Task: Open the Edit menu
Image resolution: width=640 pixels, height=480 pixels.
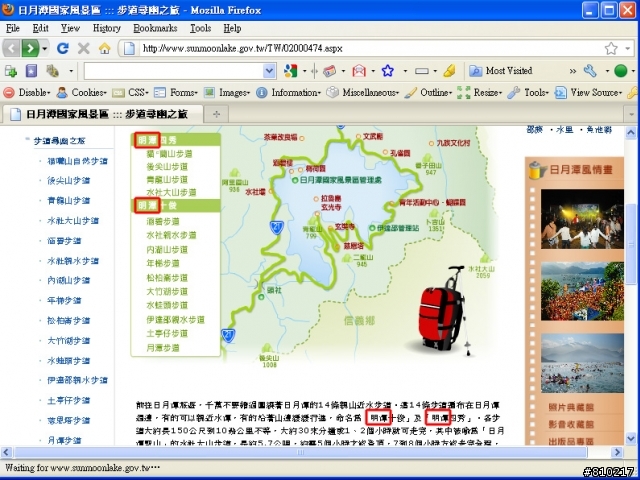Action: (x=40, y=28)
